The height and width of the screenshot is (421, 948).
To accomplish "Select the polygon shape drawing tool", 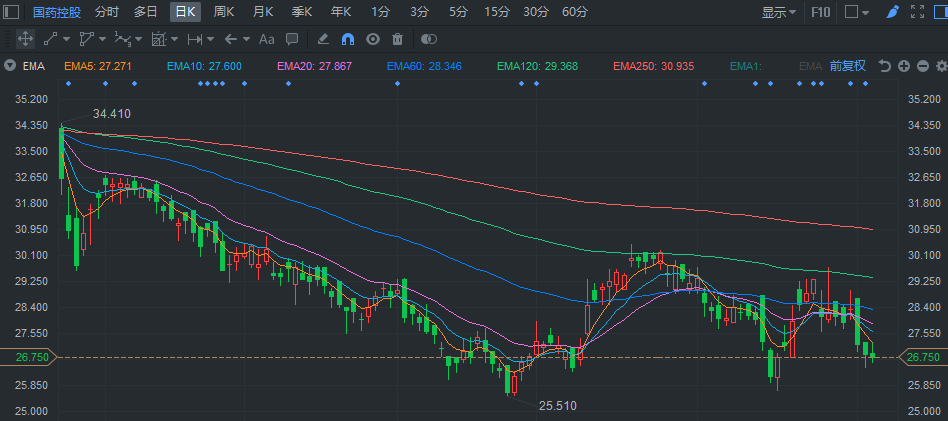I will 86,39.
